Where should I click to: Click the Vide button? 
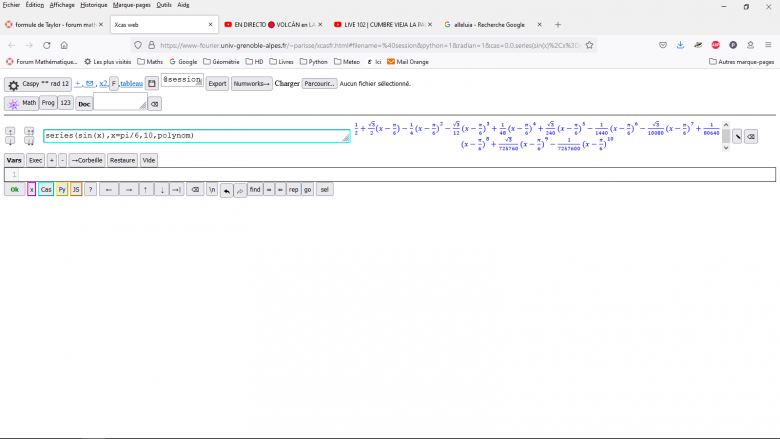(149, 160)
